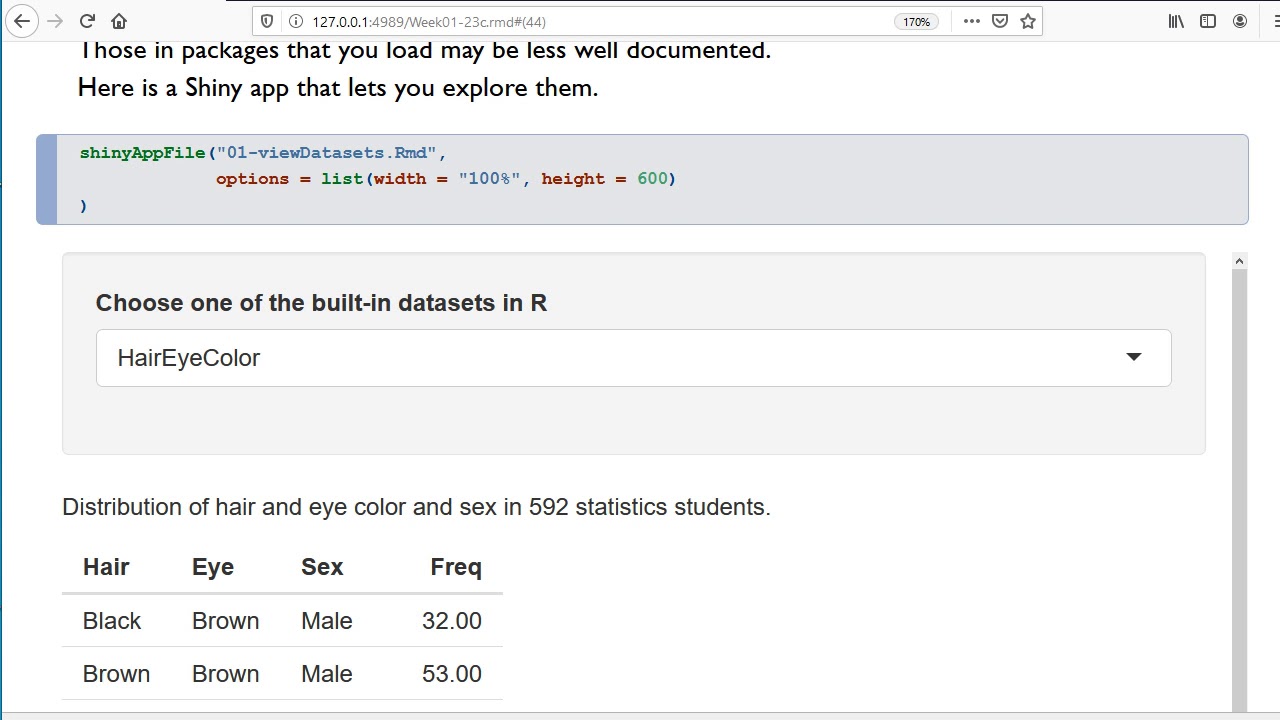Open the Library view

(1176, 21)
